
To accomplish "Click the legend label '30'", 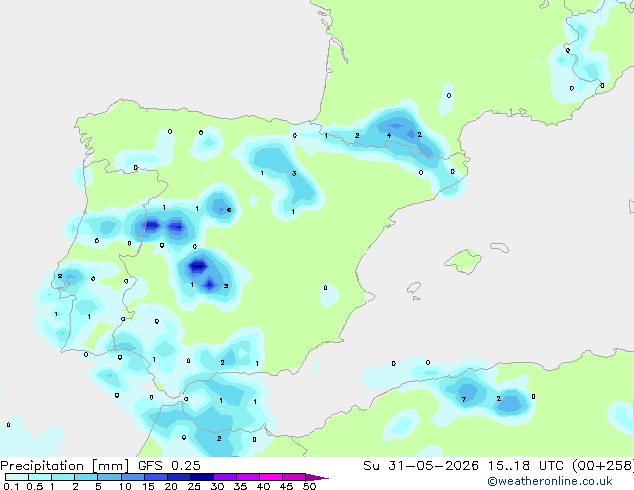I will 217,486.
